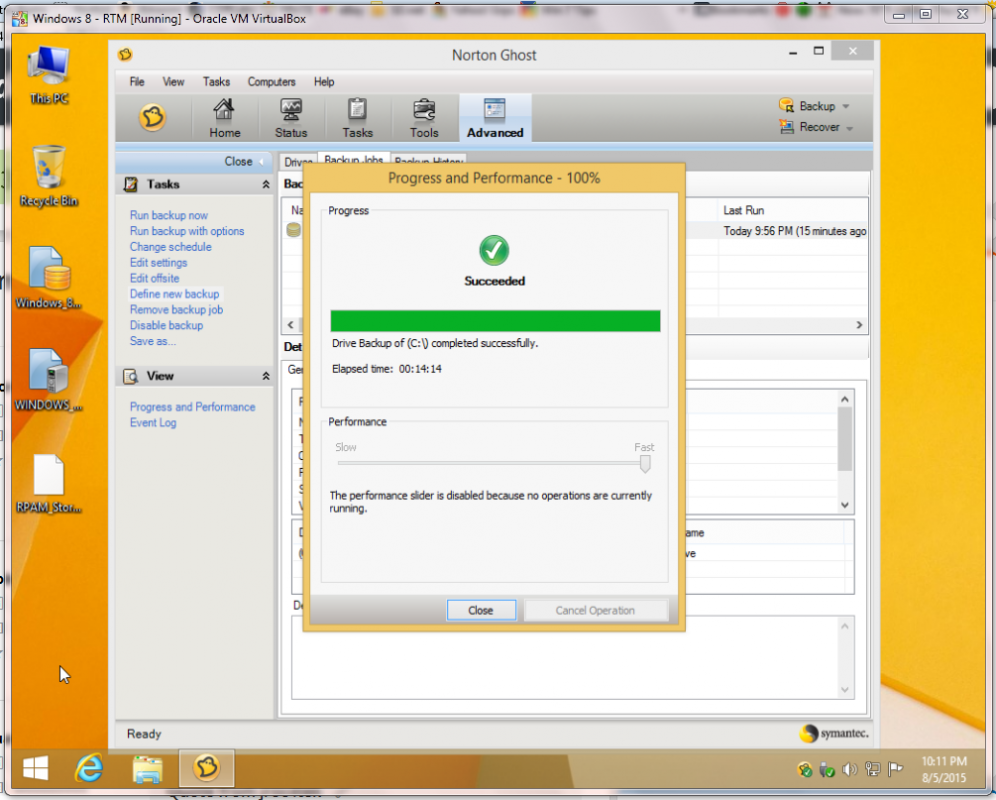Switch to the Backup History tab

click(x=429, y=161)
